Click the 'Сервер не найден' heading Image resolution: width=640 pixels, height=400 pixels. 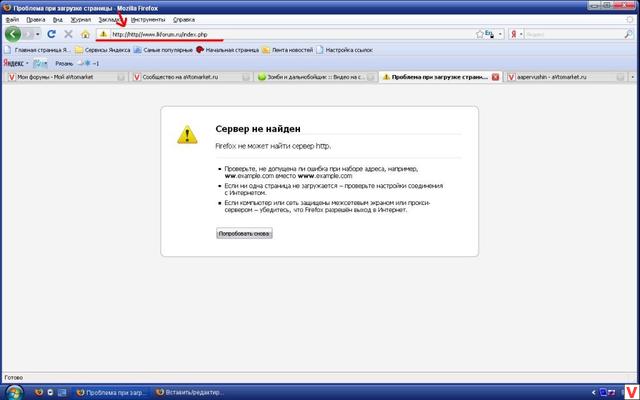coord(258,129)
